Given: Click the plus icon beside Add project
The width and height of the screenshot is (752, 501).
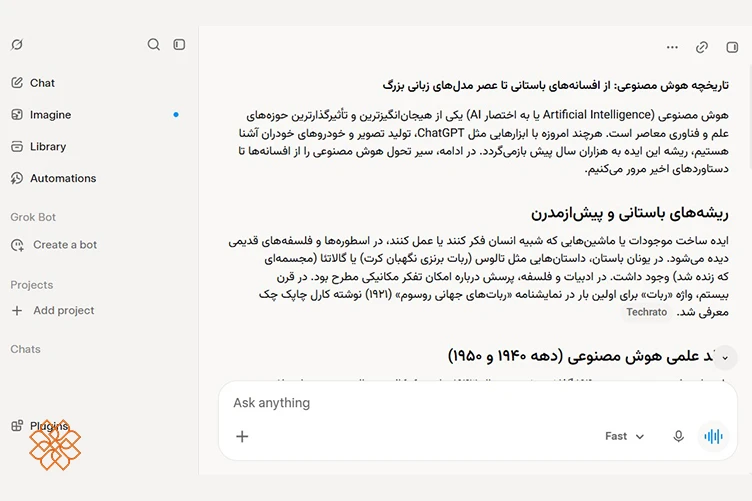Looking at the screenshot, I should 17,311.
